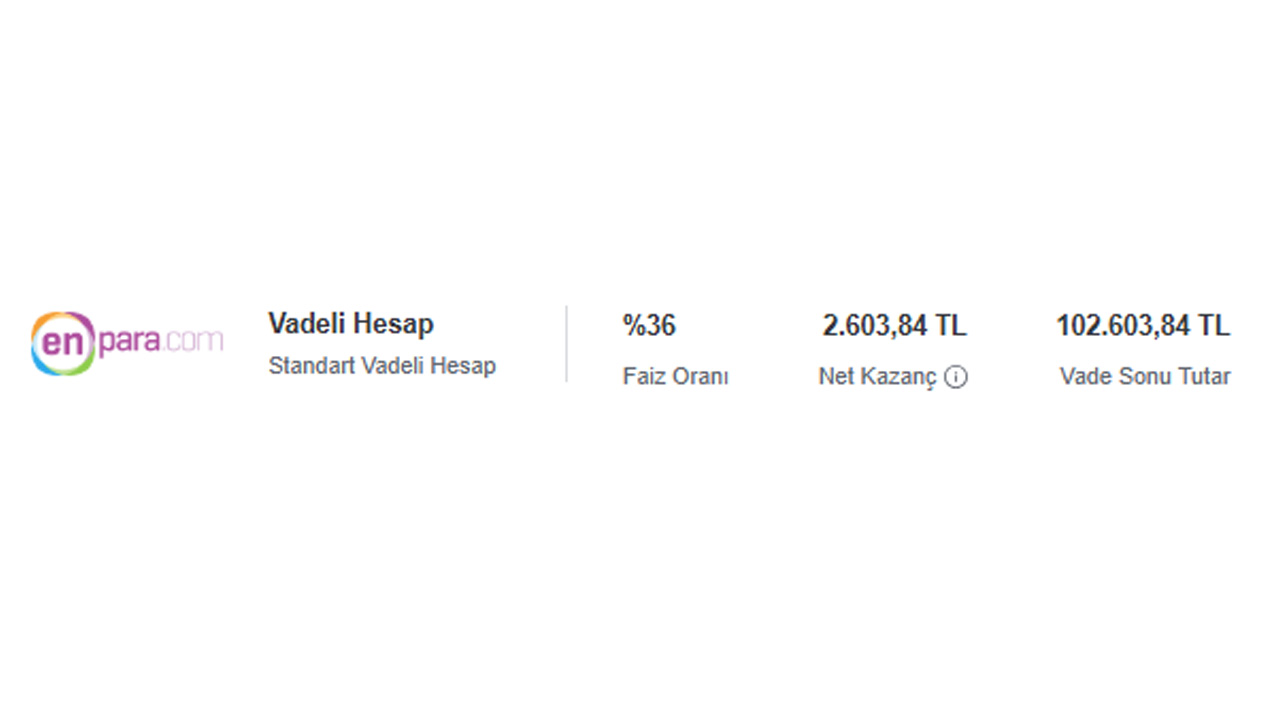Click the purple "para" text in logo

[128, 343]
